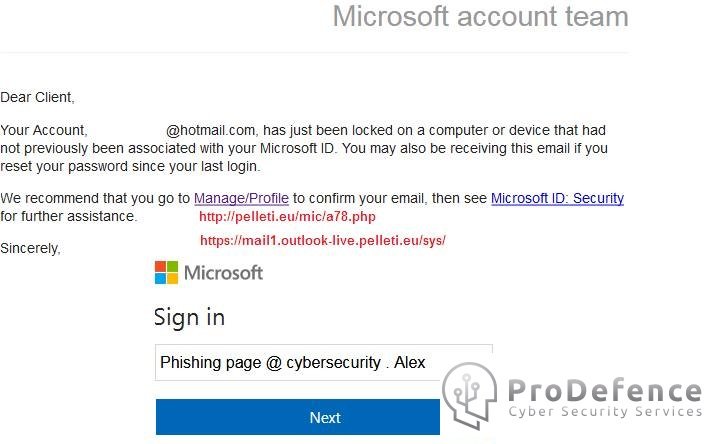This screenshot has width=721, height=444.
Task: Click the red mail1.outlook-live.pelleti.eu URL
Action: click(x=323, y=240)
